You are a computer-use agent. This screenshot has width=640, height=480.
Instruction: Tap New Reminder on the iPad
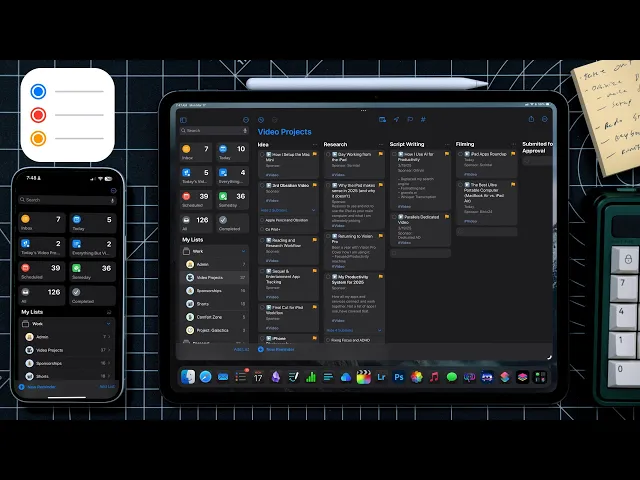[x=276, y=349]
